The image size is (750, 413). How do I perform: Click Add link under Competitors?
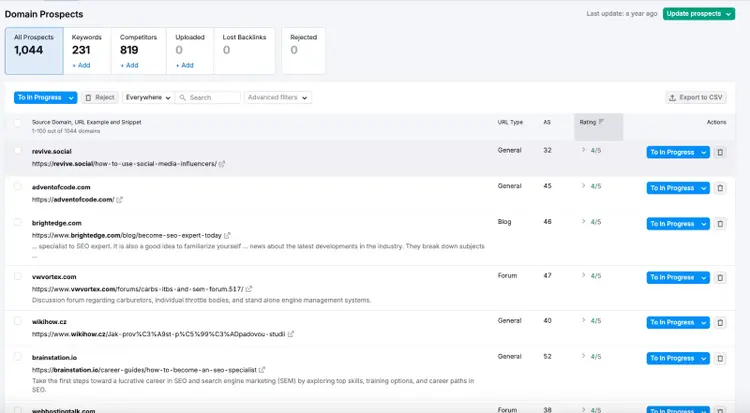click(x=129, y=65)
